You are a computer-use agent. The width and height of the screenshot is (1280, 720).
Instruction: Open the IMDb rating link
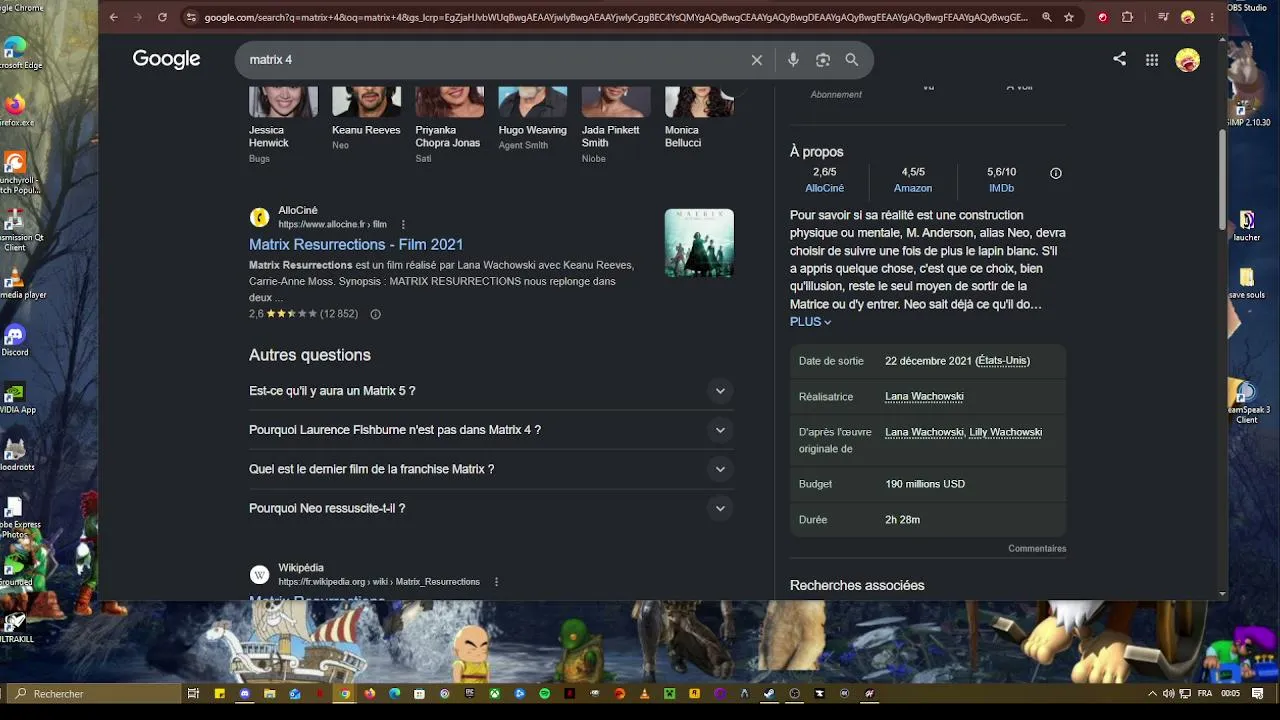point(1001,188)
